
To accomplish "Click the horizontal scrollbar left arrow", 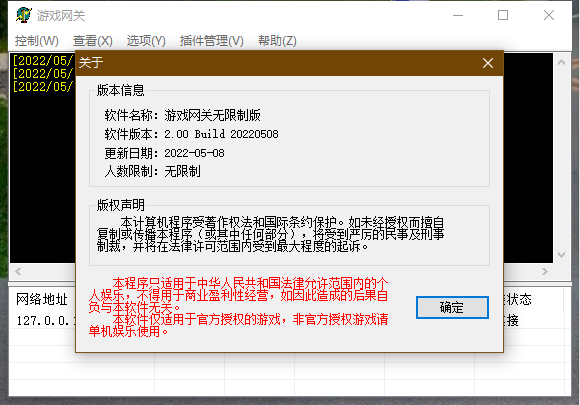I will coord(18,271).
